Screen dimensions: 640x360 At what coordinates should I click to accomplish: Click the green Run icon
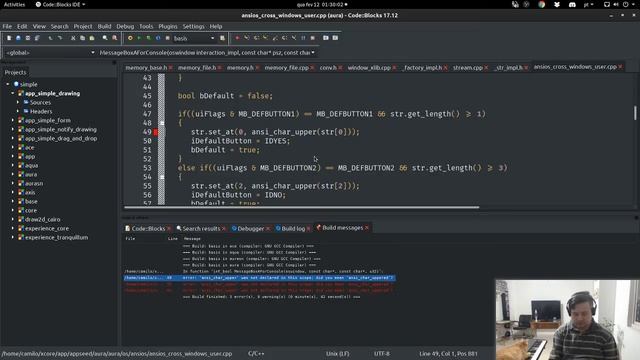139,38
